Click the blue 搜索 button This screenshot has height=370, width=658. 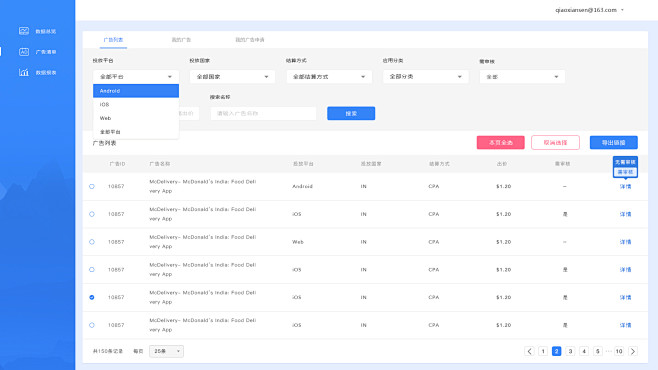pos(351,113)
